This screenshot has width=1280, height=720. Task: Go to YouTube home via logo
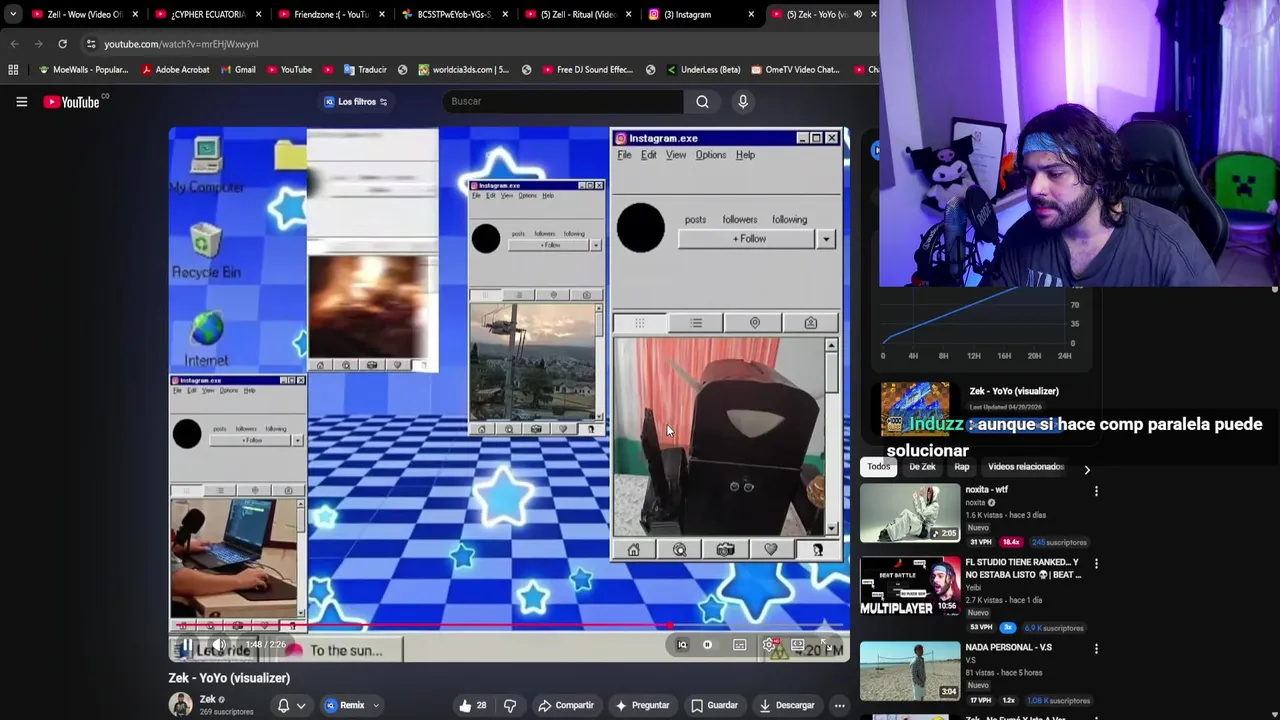72,101
